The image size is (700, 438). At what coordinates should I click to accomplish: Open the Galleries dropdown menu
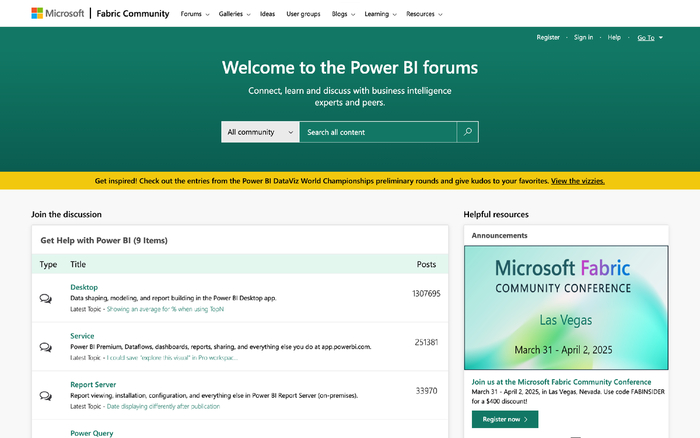(x=234, y=14)
